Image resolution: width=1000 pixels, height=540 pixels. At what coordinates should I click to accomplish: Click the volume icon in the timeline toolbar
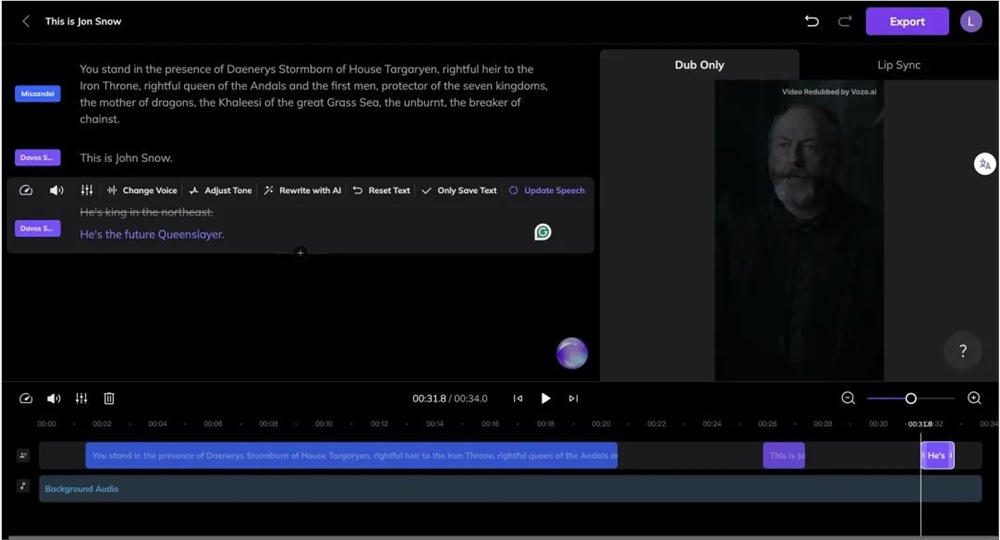[54, 398]
